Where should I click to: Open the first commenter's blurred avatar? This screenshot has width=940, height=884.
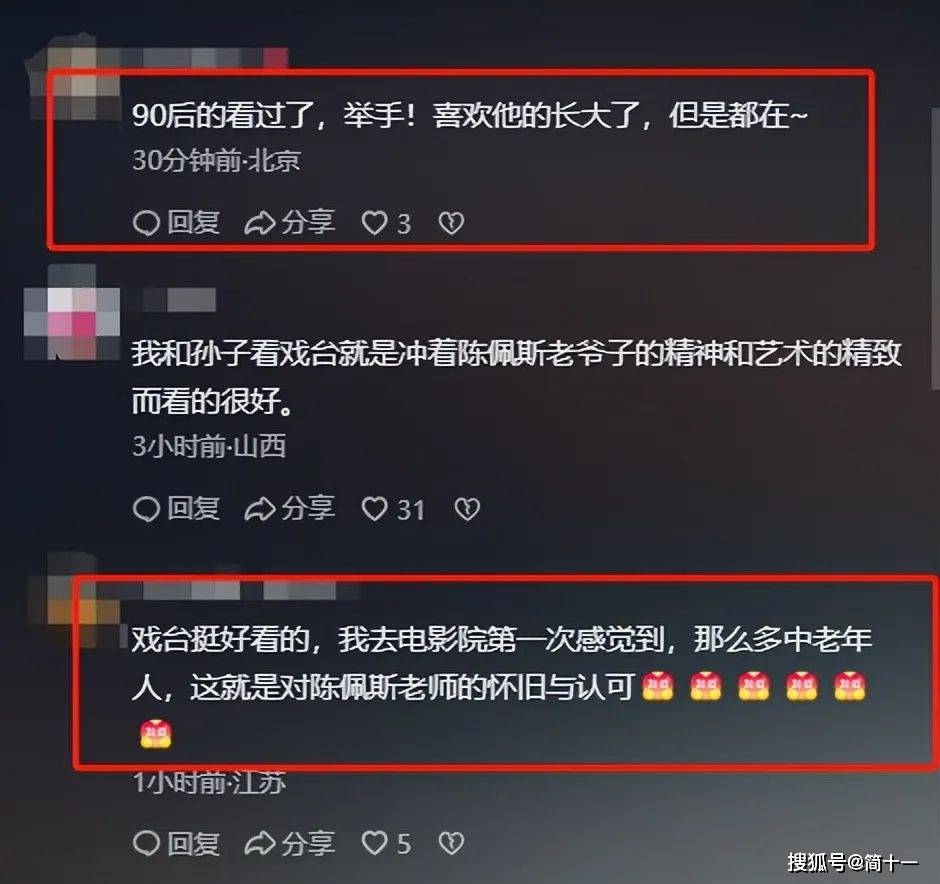pyautogui.click(x=75, y=78)
